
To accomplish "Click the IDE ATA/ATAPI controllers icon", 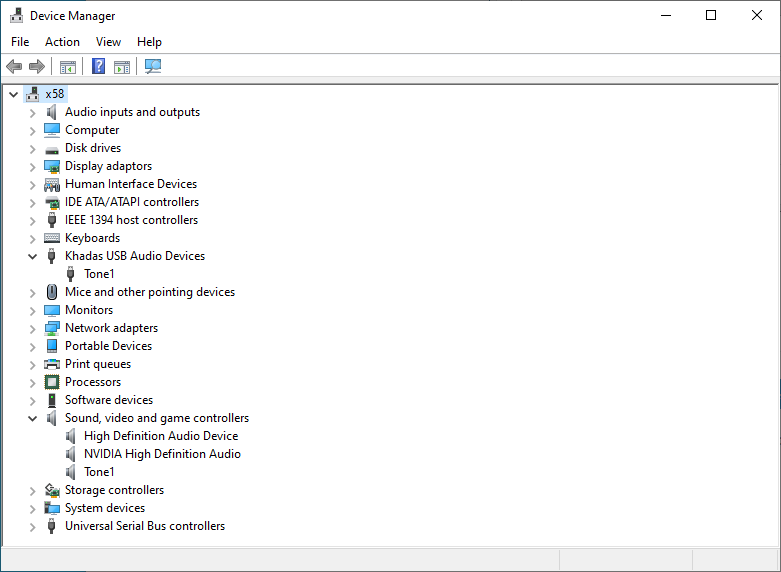I will tap(52, 202).
